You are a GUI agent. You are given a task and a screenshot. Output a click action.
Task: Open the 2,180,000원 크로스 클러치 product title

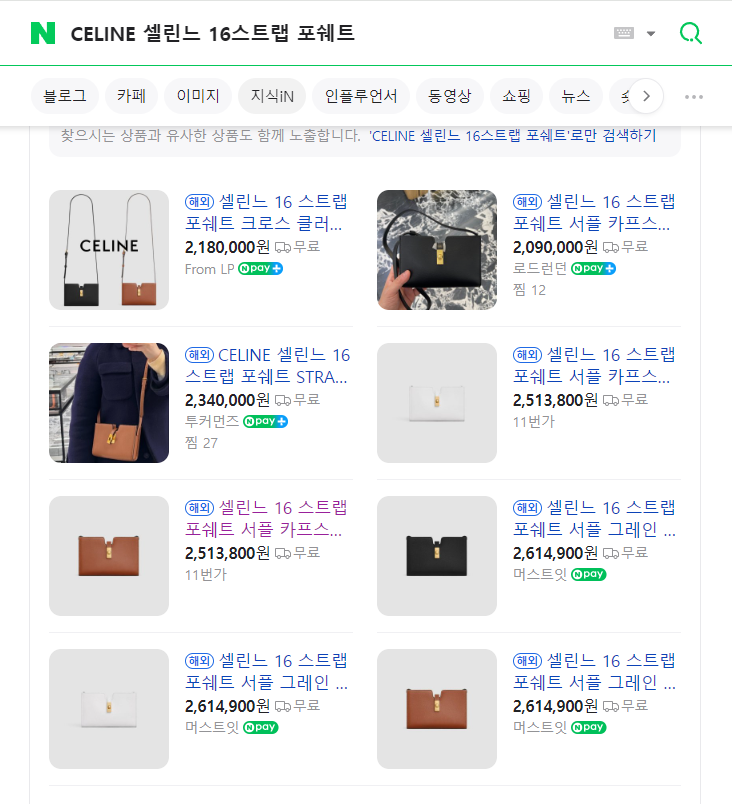[267, 213]
